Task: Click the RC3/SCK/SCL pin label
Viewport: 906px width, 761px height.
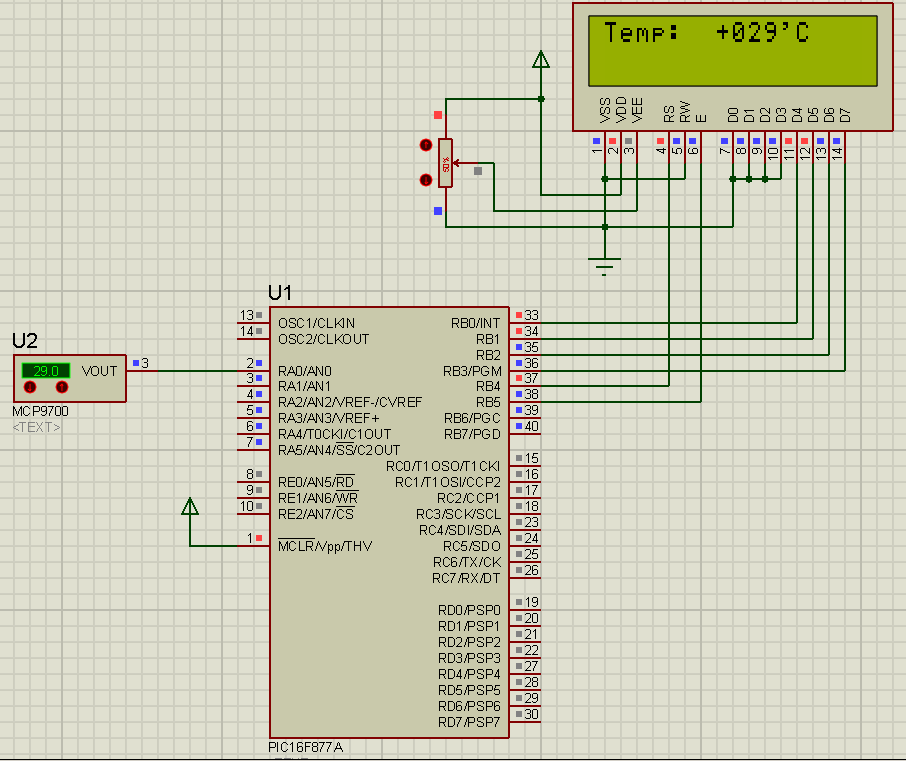Action: pos(459,514)
